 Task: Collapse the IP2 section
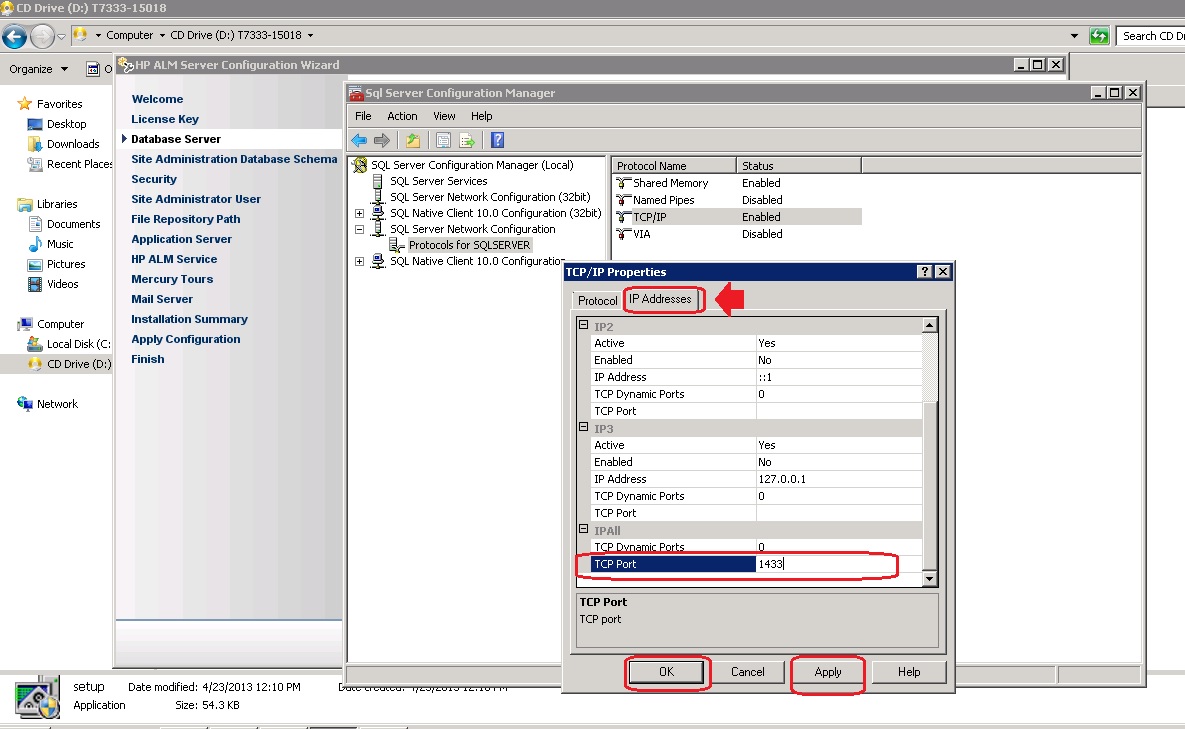[x=583, y=325]
